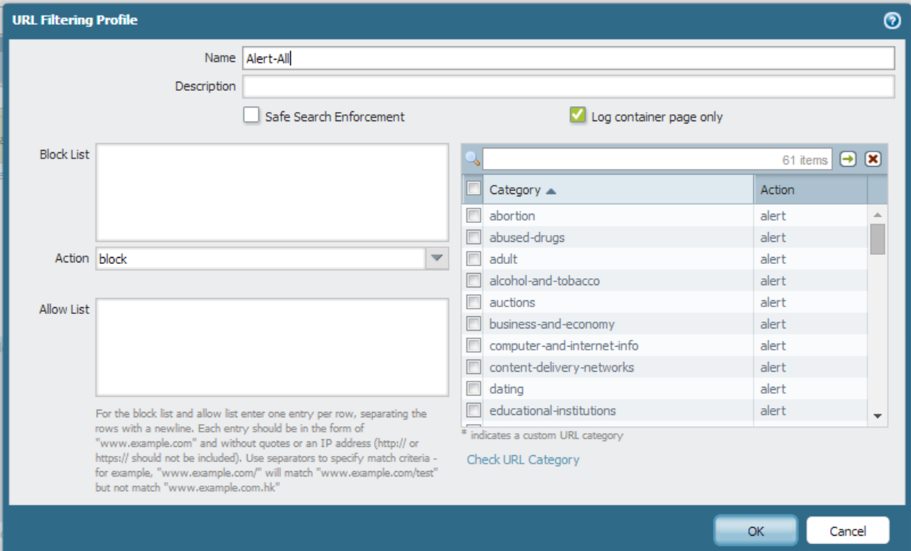Open the block list Action dropdown arrow
Image resolution: width=911 pixels, height=551 pixels.
436,259
